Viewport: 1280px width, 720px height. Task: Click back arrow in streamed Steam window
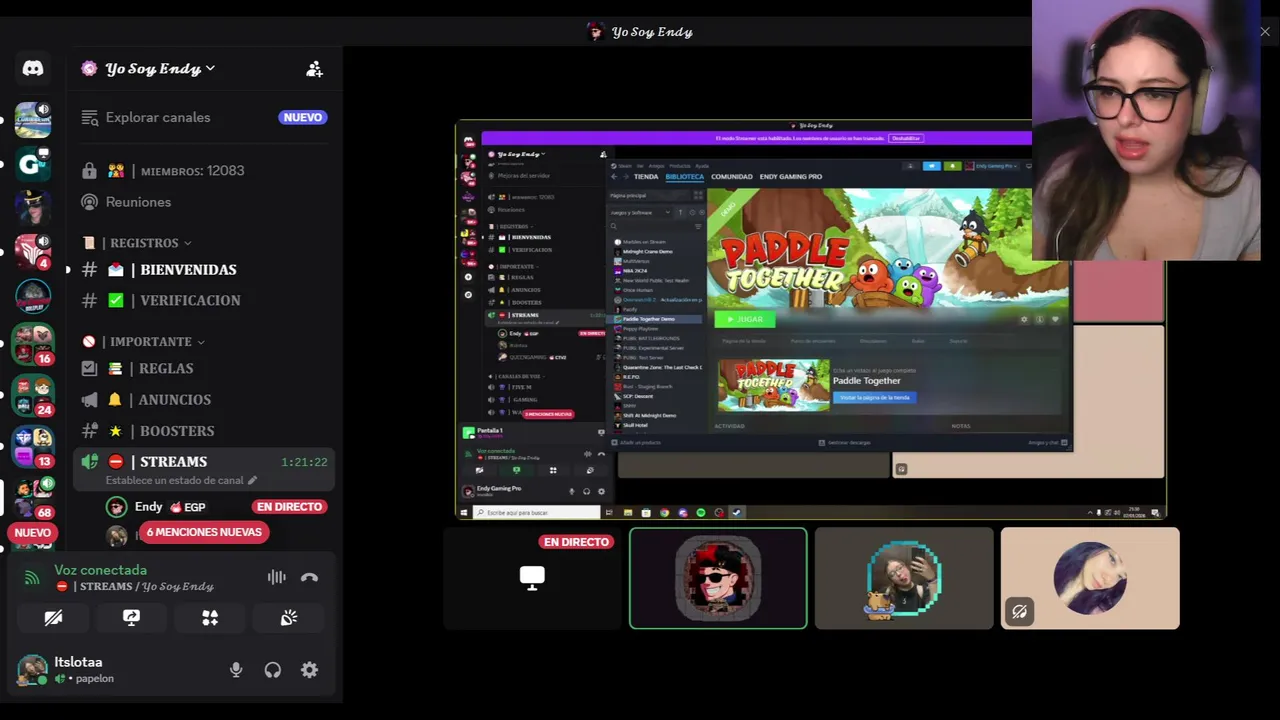coord(615,177)
